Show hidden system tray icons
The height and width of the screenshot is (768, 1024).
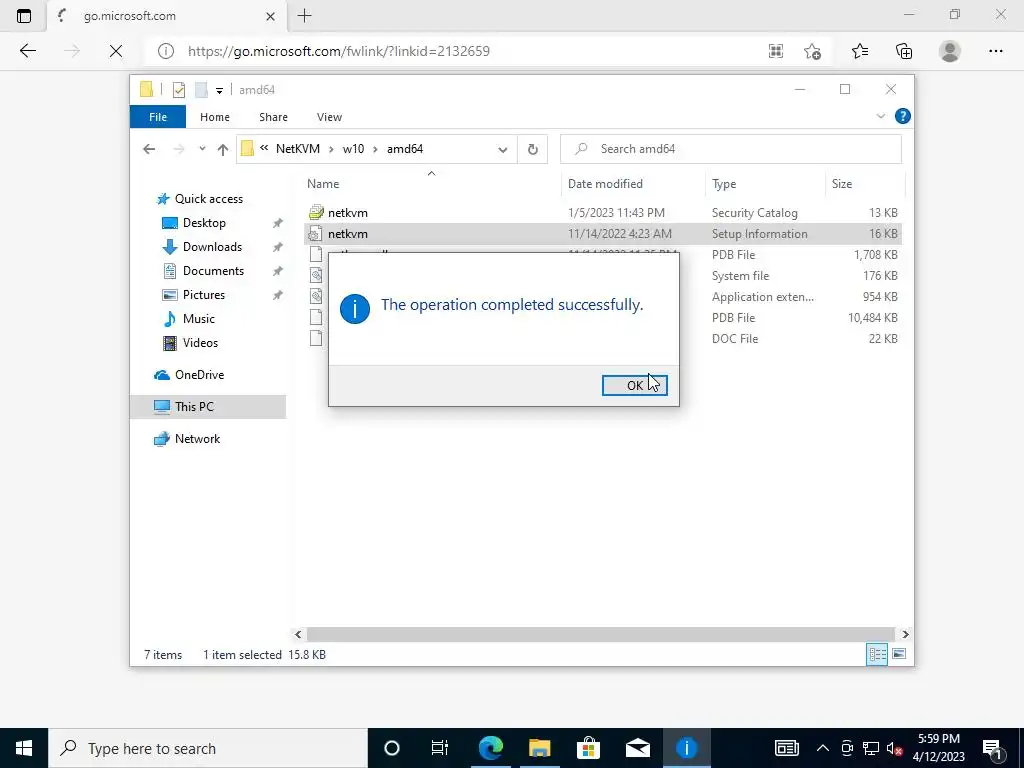(x=823, y=748)
